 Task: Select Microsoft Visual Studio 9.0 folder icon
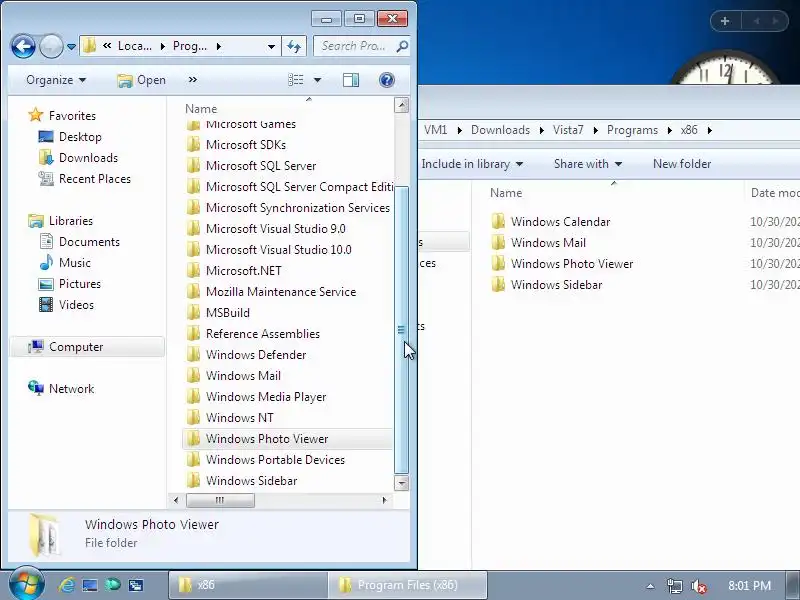[193, 229]
